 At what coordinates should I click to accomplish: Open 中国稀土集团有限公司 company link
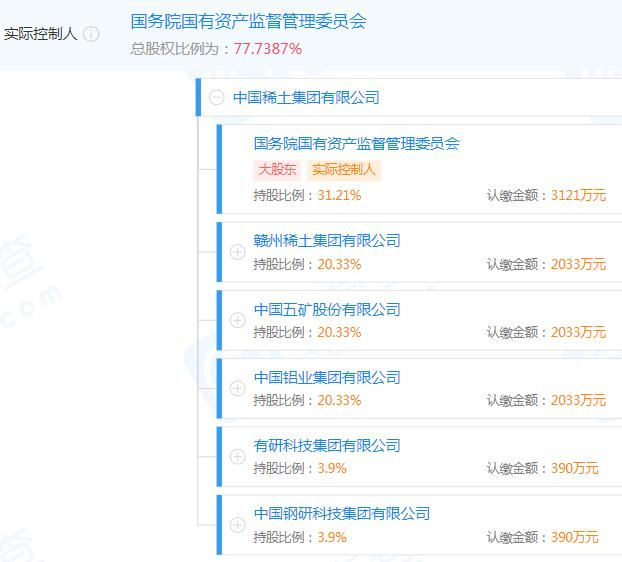point(306,97)
